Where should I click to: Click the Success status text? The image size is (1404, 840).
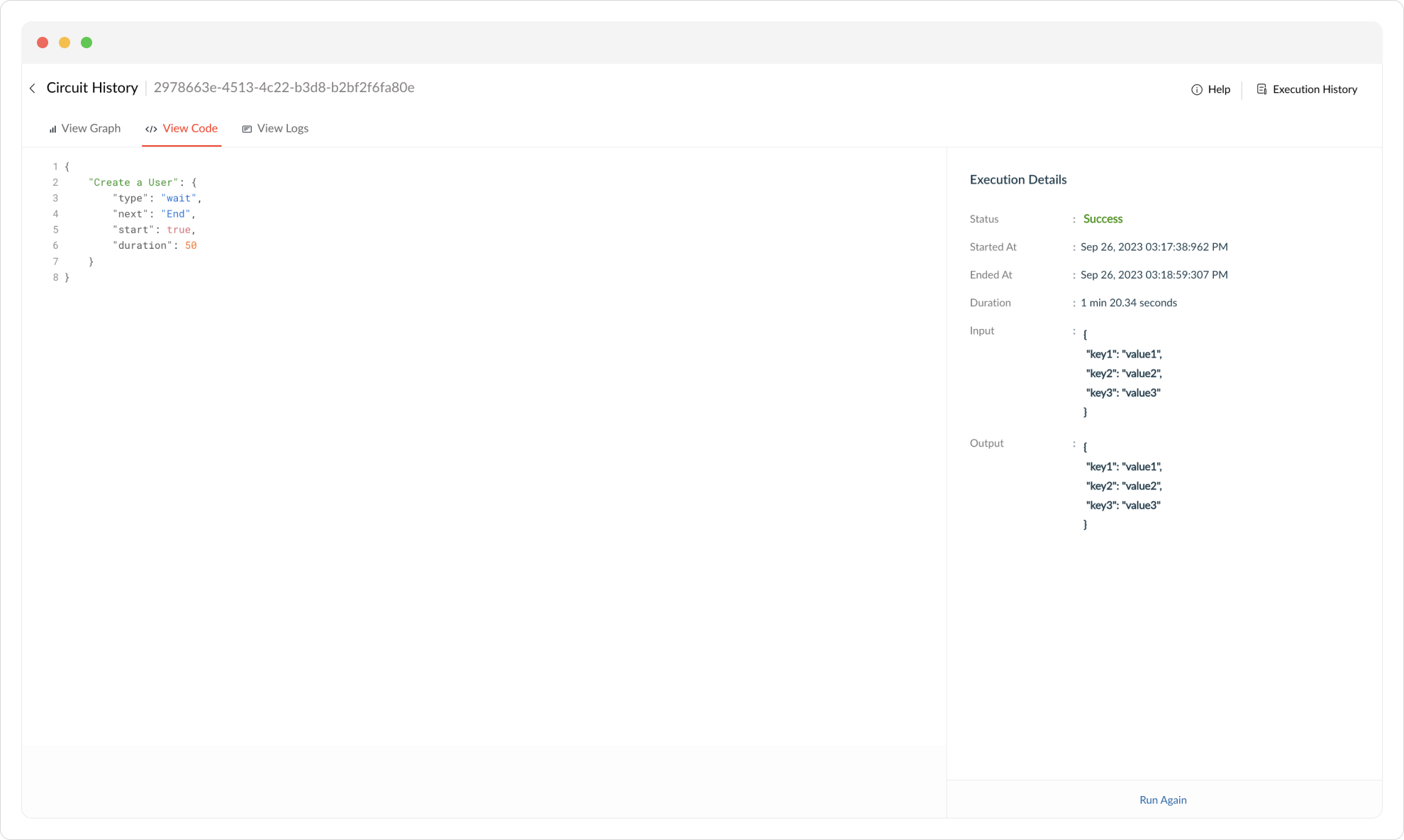point(1103,219)
